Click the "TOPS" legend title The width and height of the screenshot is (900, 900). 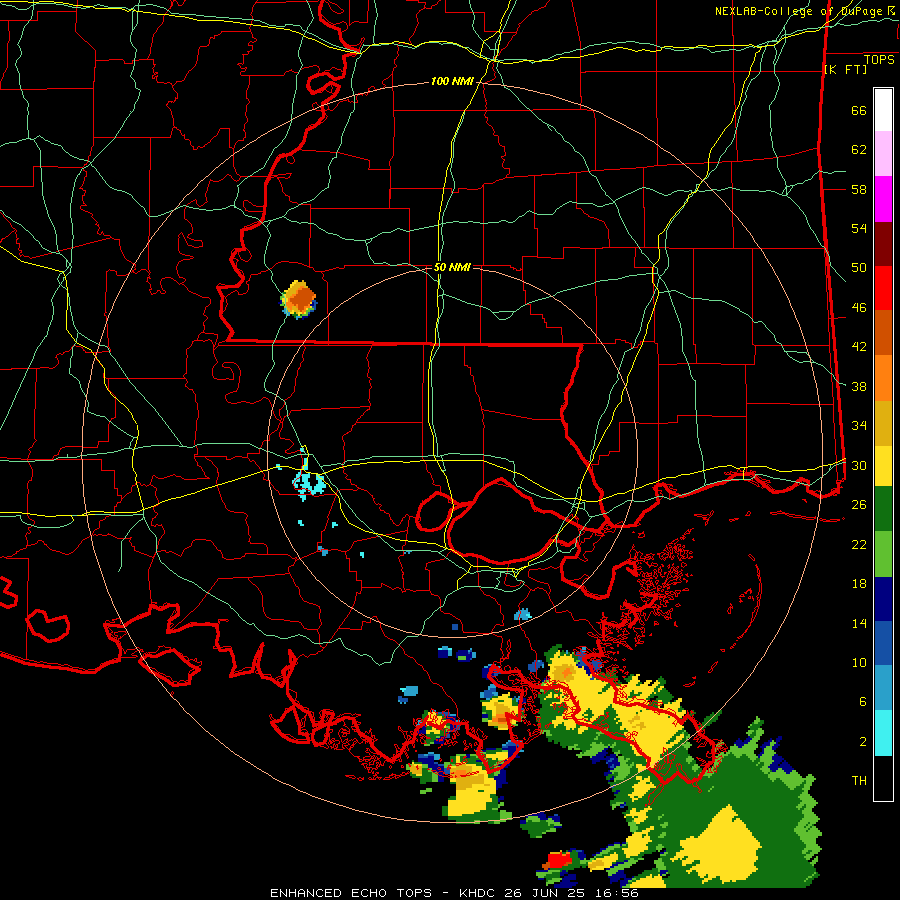(x=879, y=59)
